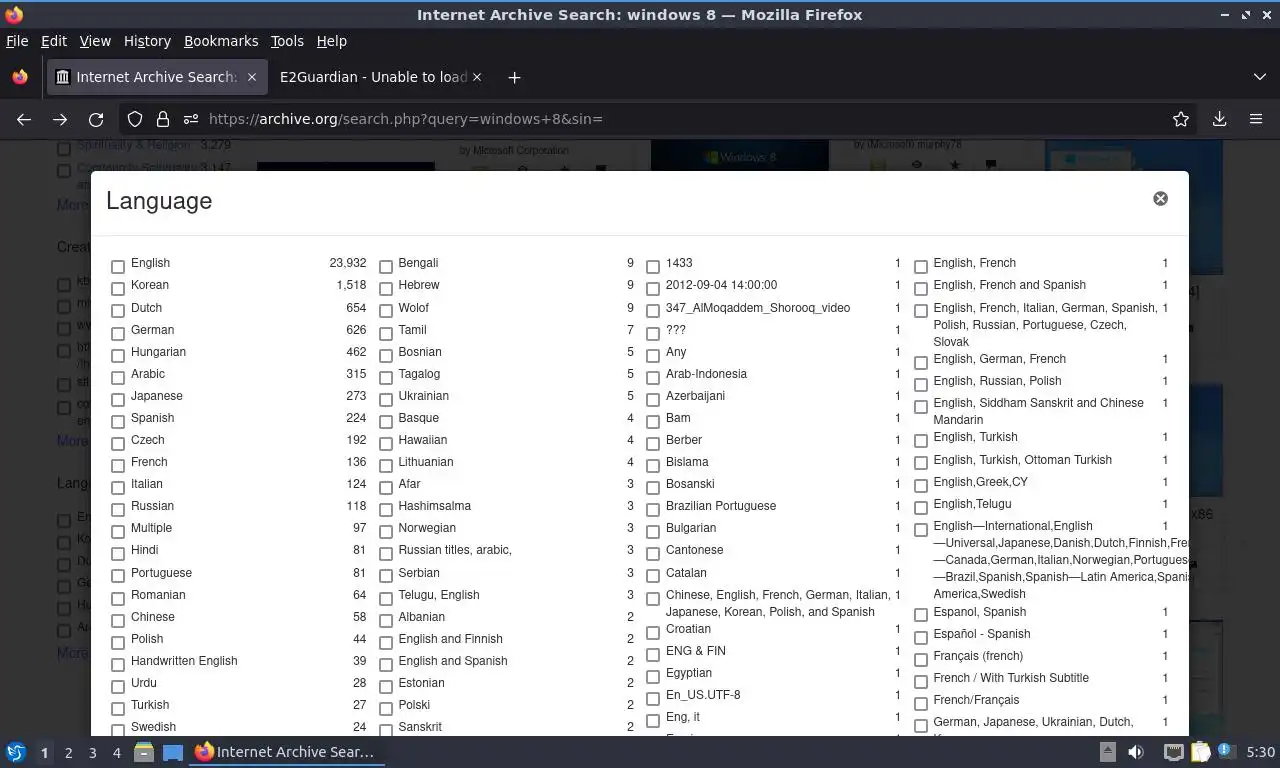1280x768 pixels.
Task: Check the Korean language checkbox
Action: coord(118,288)
